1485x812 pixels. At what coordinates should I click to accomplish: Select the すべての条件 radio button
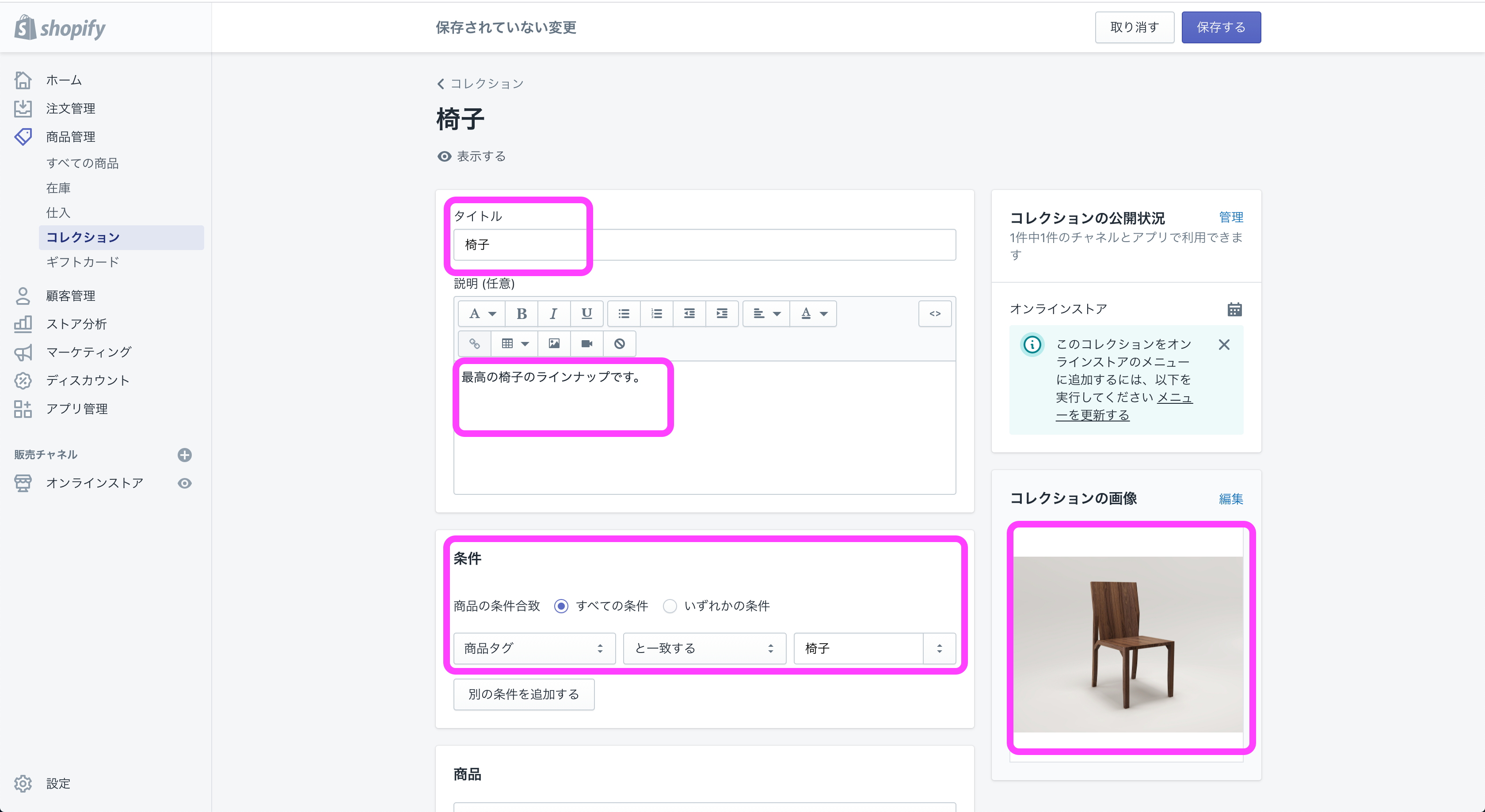click(x=561, y=606)
